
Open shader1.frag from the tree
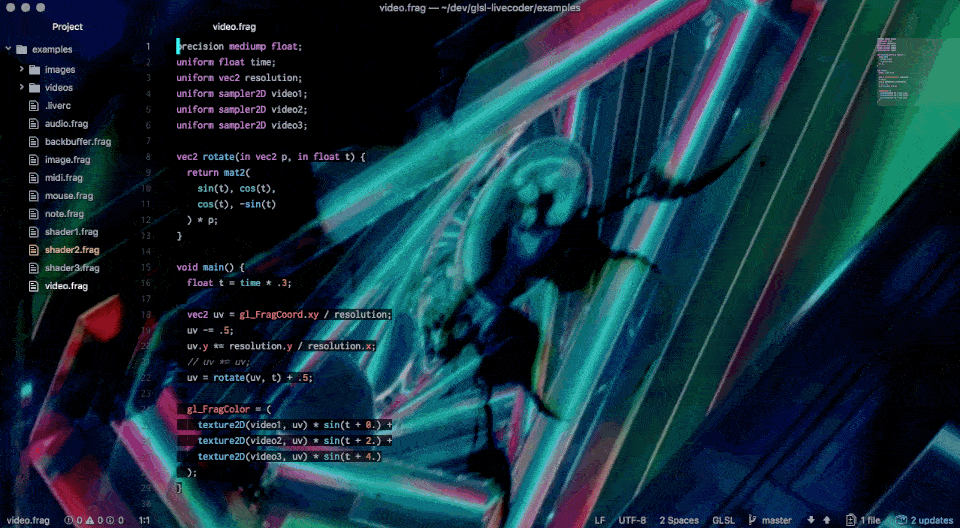[71, 232]
